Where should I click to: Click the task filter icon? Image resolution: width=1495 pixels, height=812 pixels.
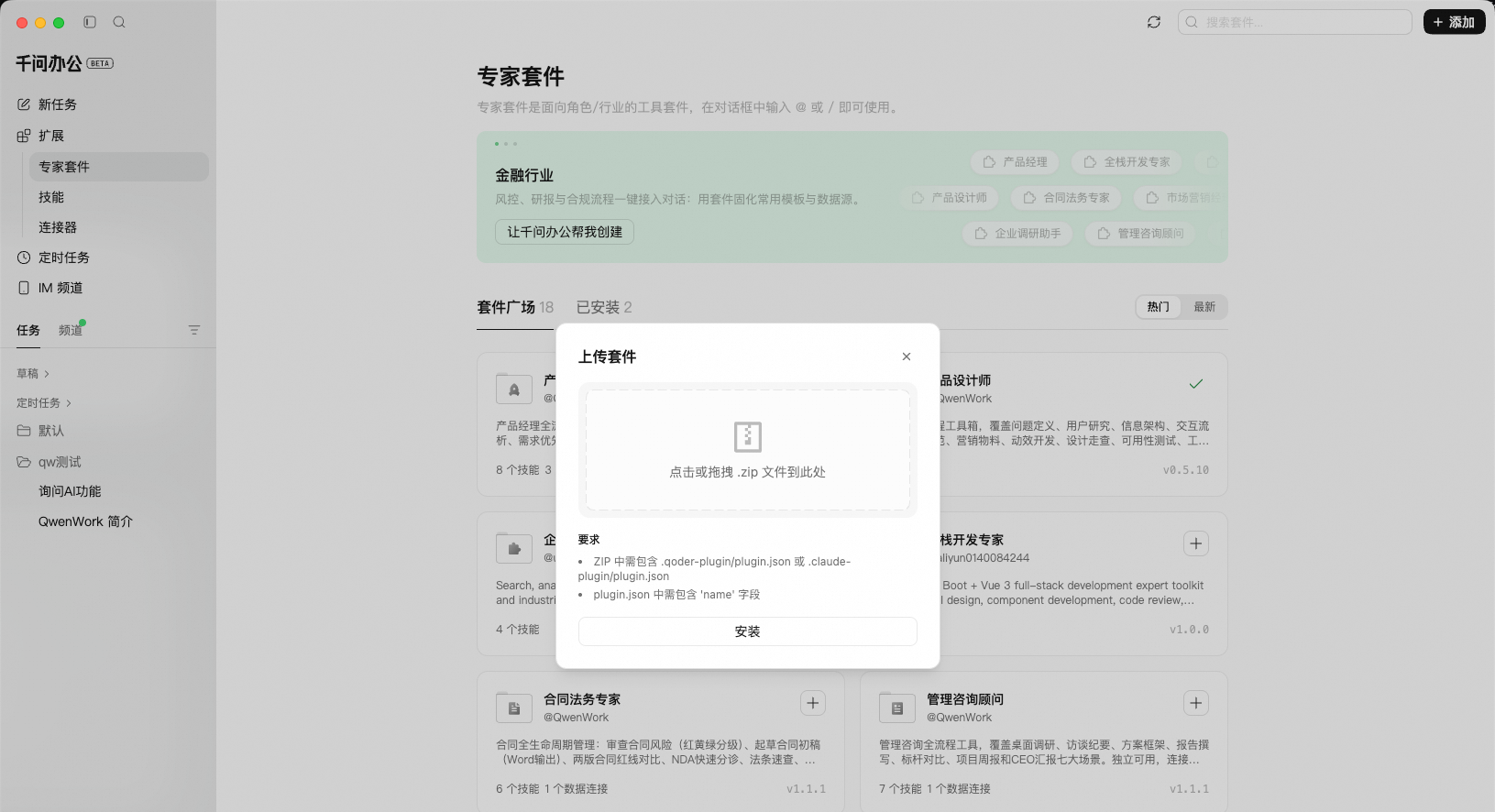[194, 330]
